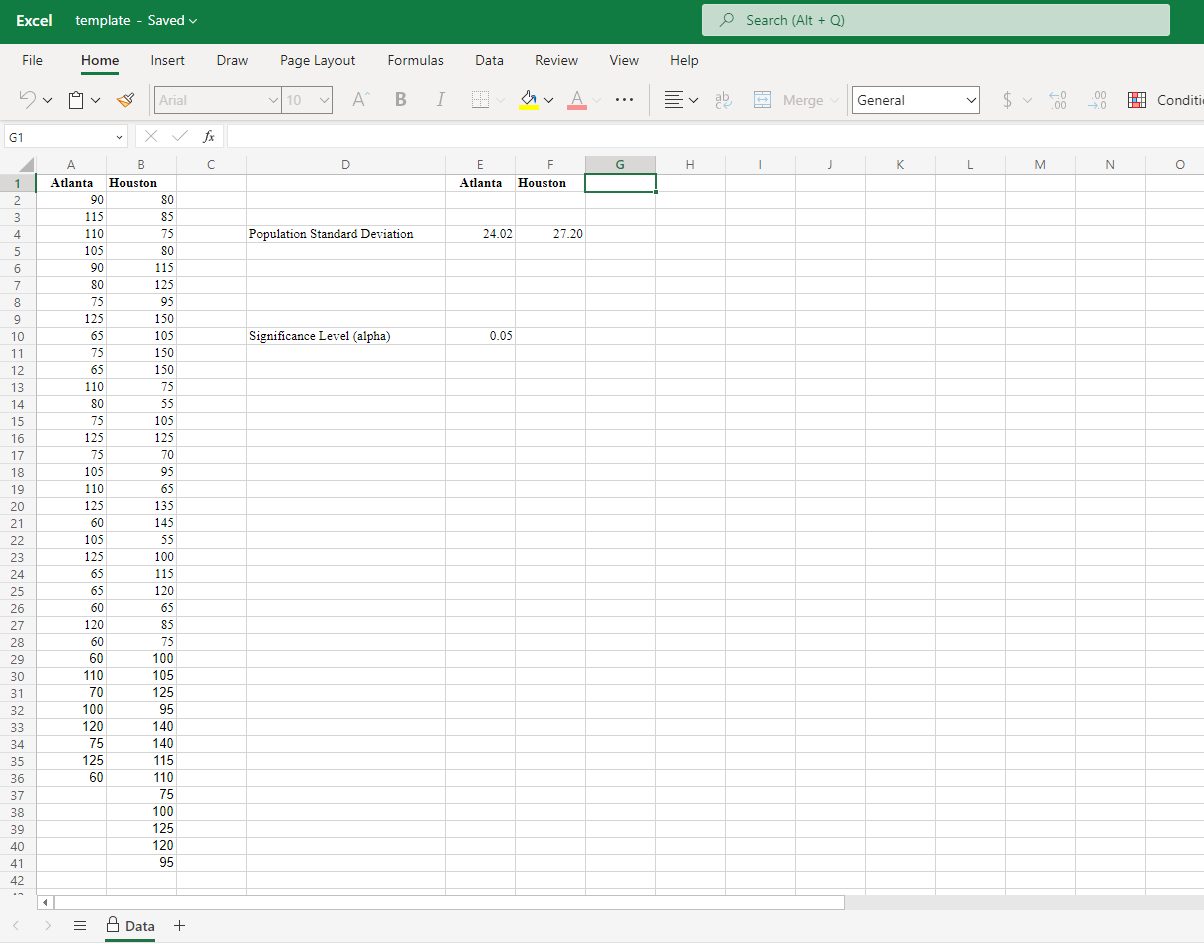This screenshot has width=1204, height=944.
Task: Select the Data sheet tab
Action: click(131, 926)
